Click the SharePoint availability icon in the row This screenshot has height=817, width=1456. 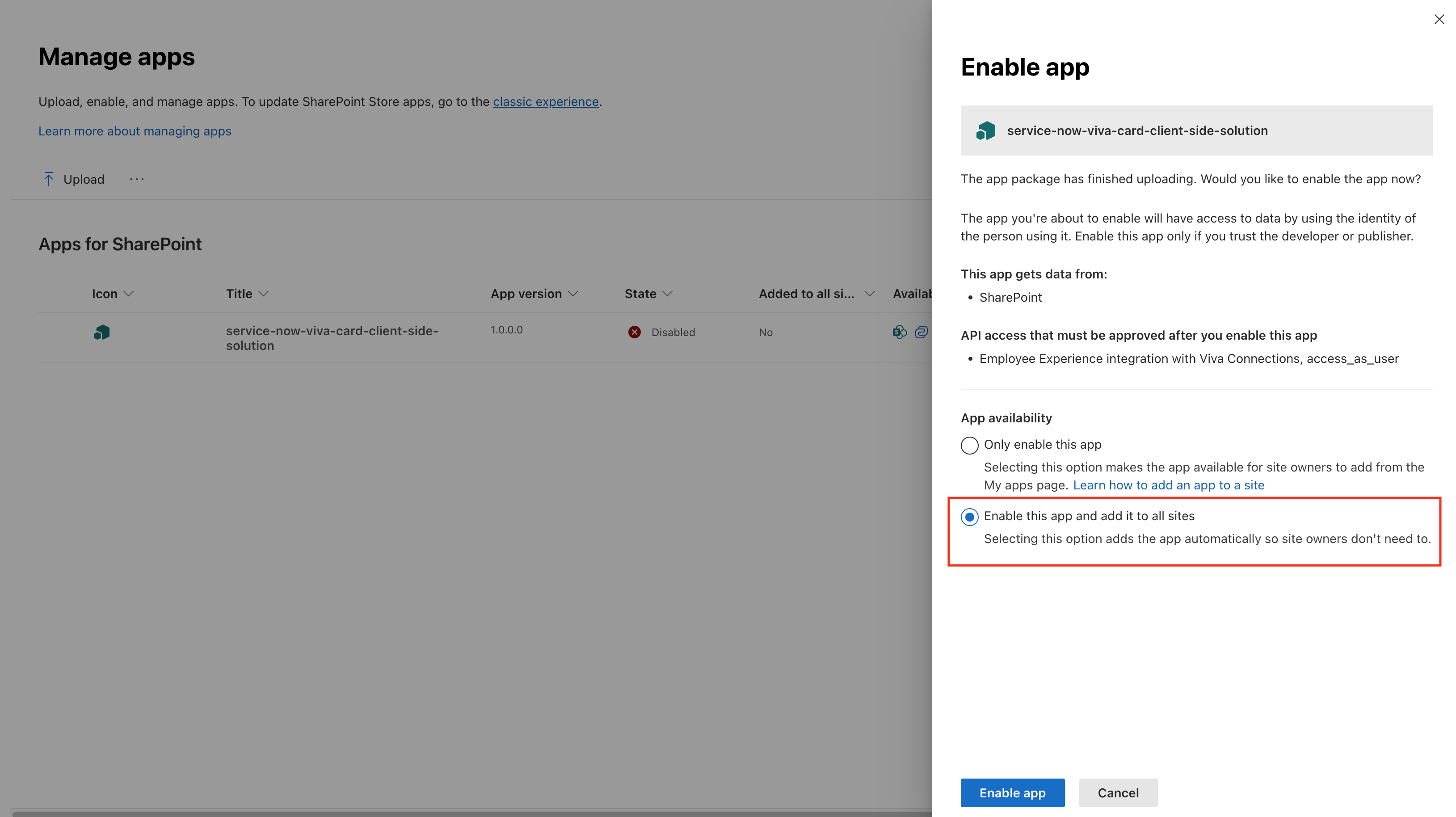[x=899, y=333]
